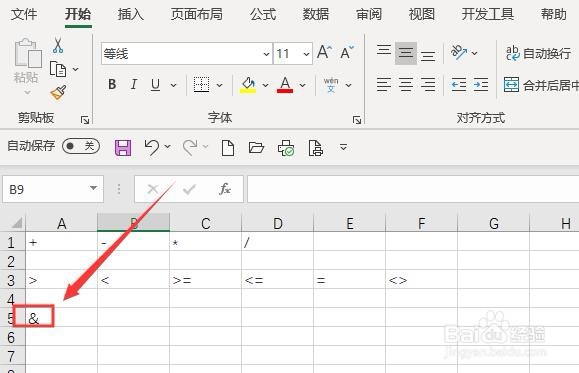Viewport: 579px width, 373px height.
Task: Align text to vertical middle
Action: point(406,53)
